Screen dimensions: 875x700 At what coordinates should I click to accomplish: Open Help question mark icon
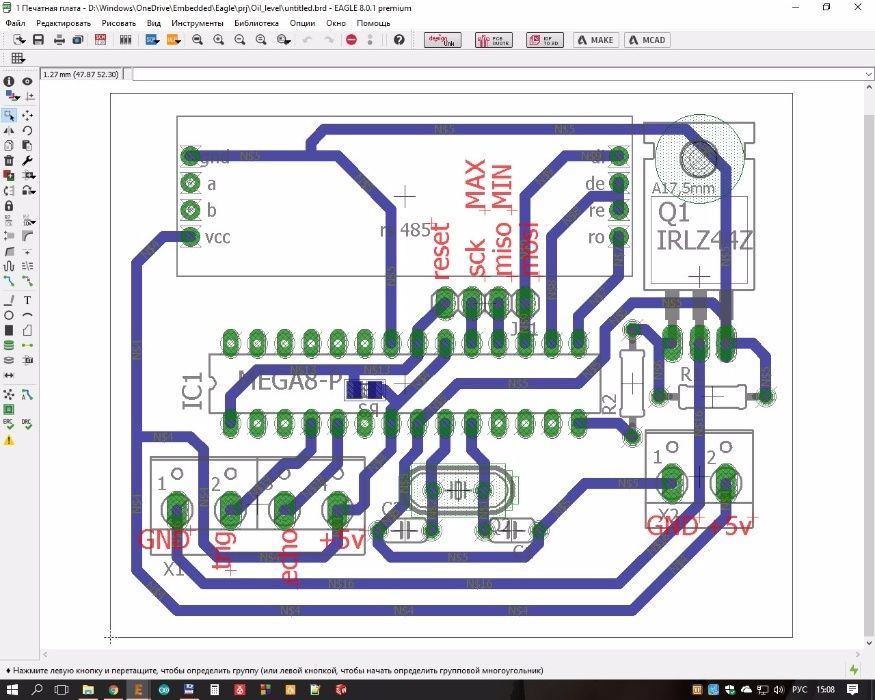click(x=399, y=40)
